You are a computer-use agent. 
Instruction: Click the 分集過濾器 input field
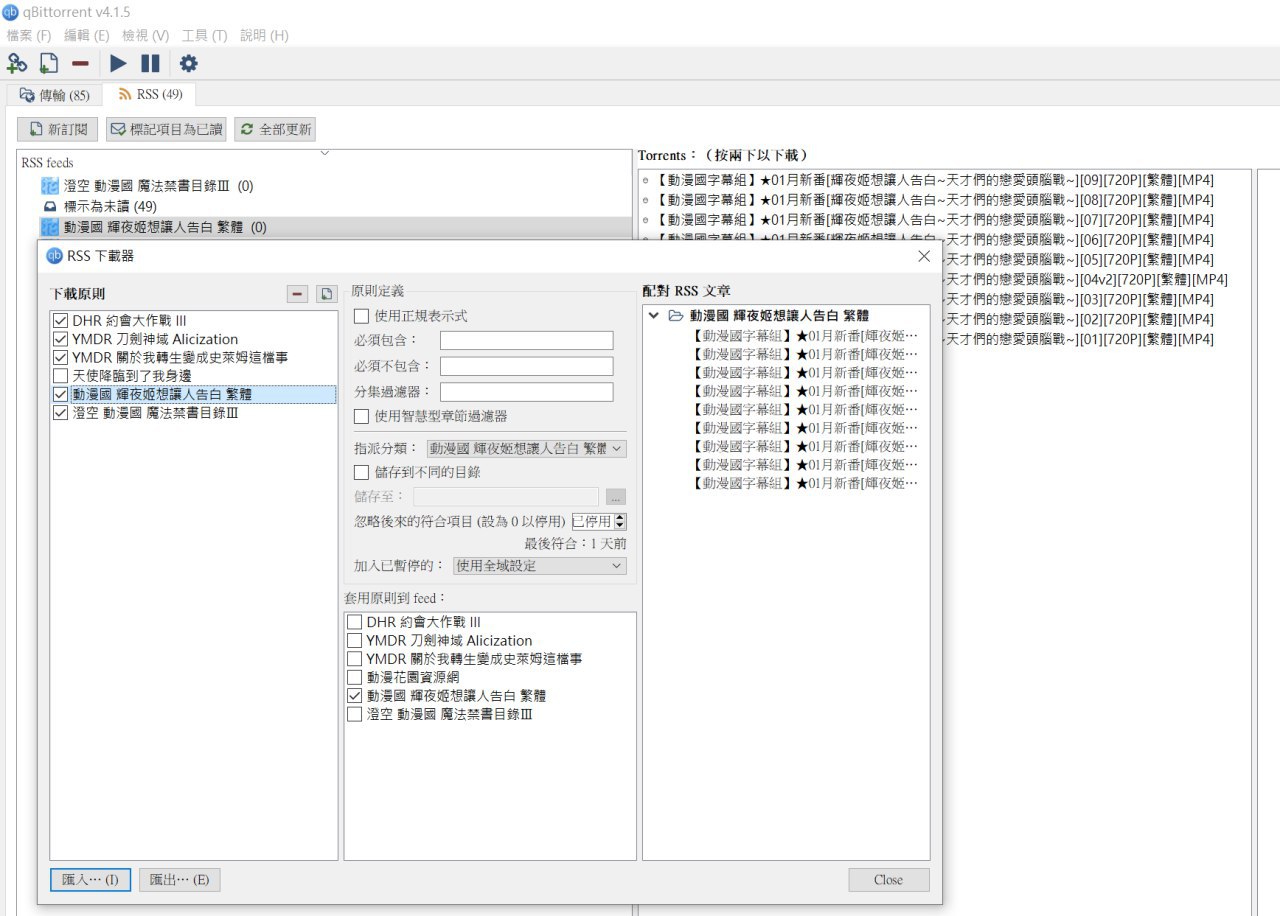(x=527, y=392)
